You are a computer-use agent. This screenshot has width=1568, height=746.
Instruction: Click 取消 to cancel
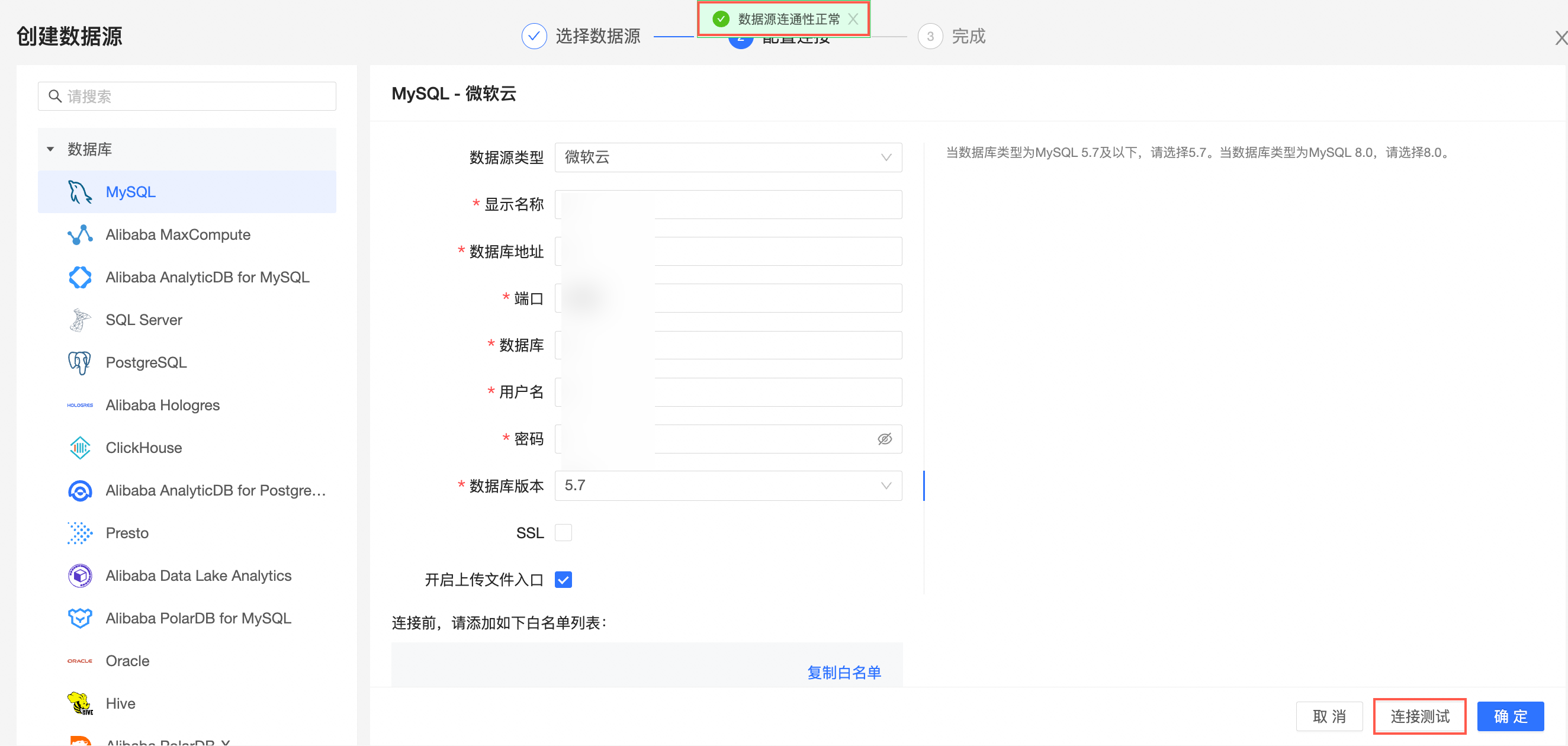click(1329, 716)
